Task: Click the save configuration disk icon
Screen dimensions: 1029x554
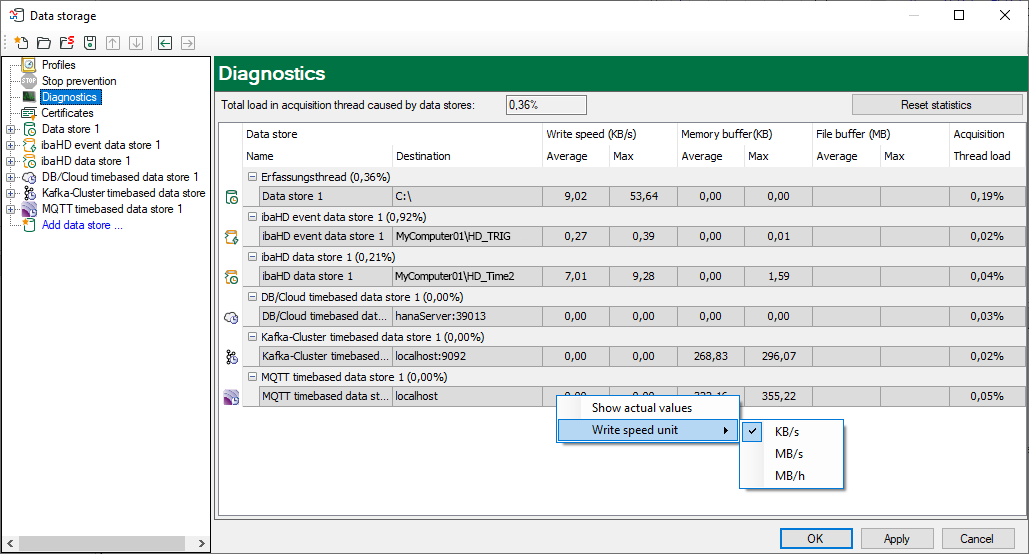Action: (x=90, y=43)
